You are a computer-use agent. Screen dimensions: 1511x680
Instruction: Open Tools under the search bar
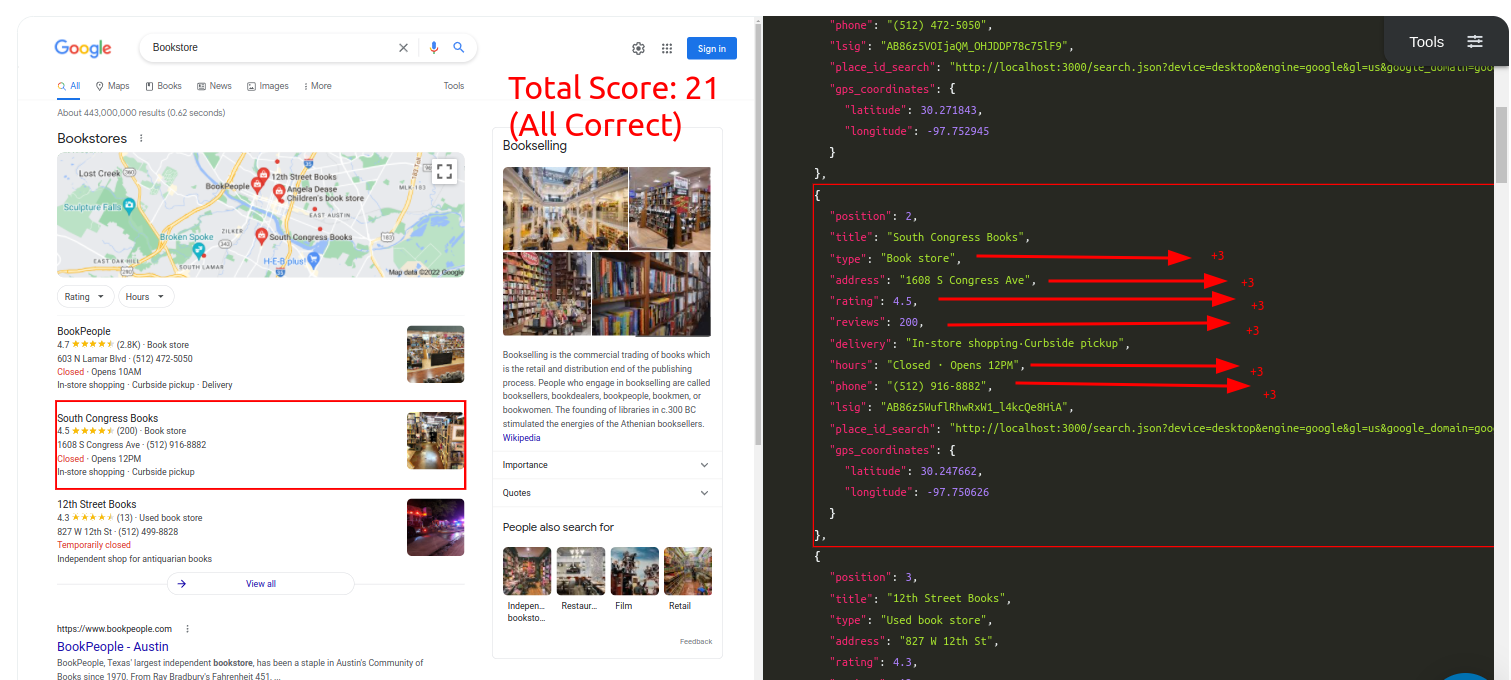click(x=454, y=86)
